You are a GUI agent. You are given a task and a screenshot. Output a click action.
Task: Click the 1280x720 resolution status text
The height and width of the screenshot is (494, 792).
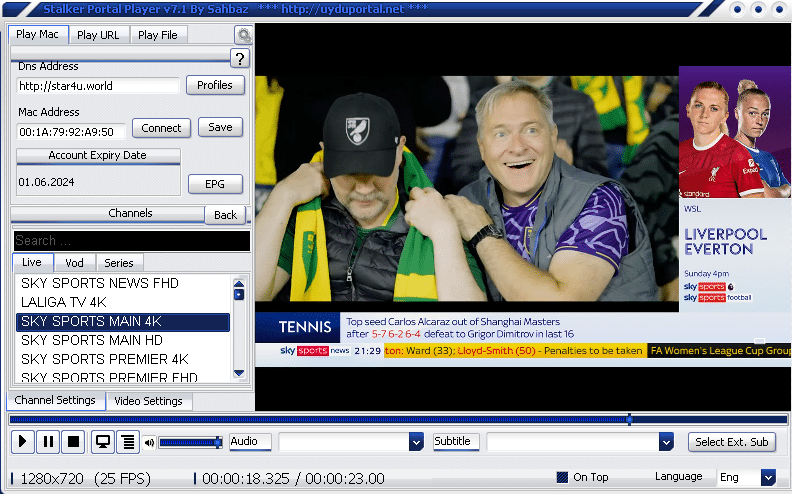[52, 478]
